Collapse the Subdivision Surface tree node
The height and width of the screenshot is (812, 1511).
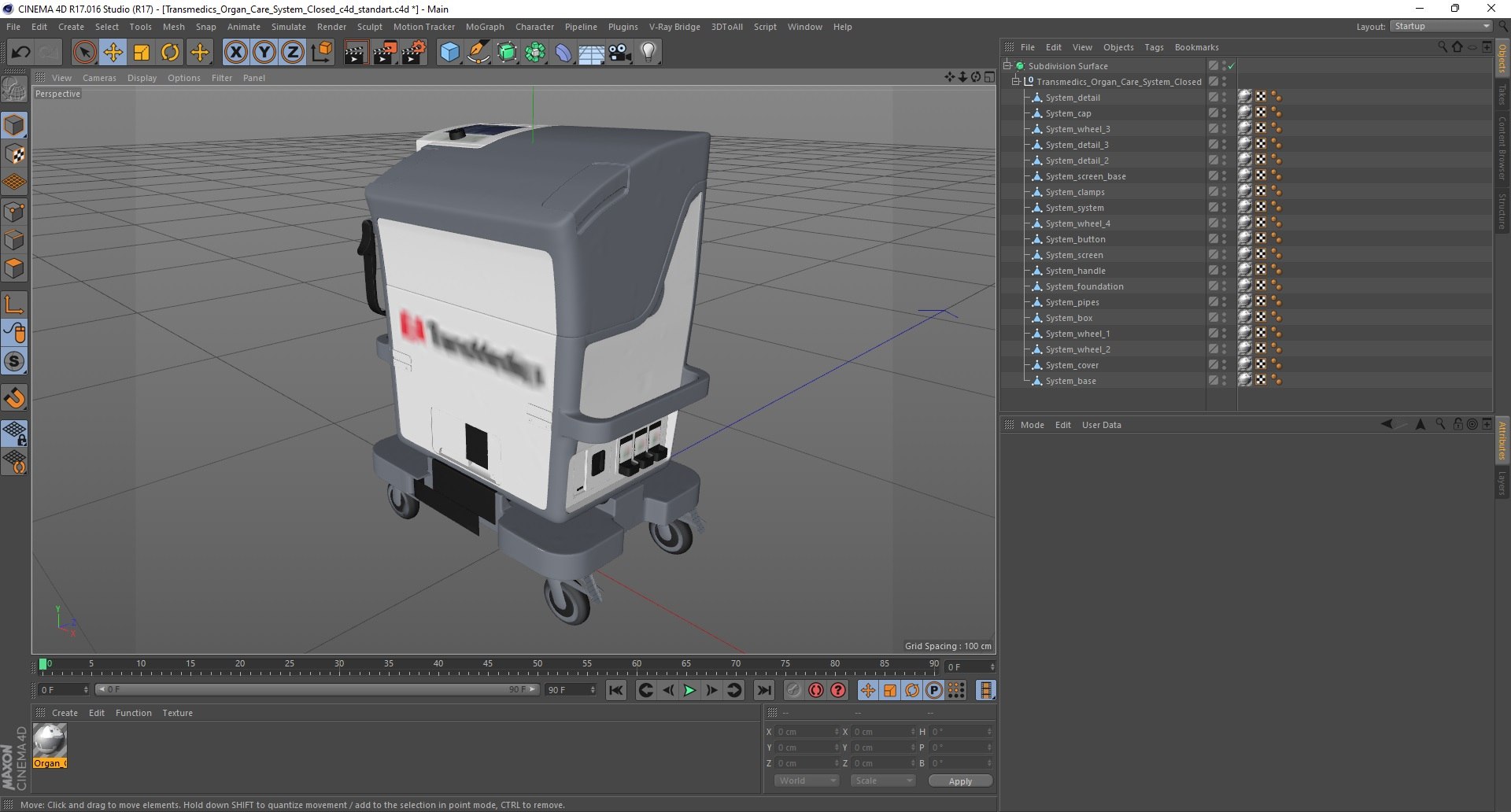point(1007,66)
